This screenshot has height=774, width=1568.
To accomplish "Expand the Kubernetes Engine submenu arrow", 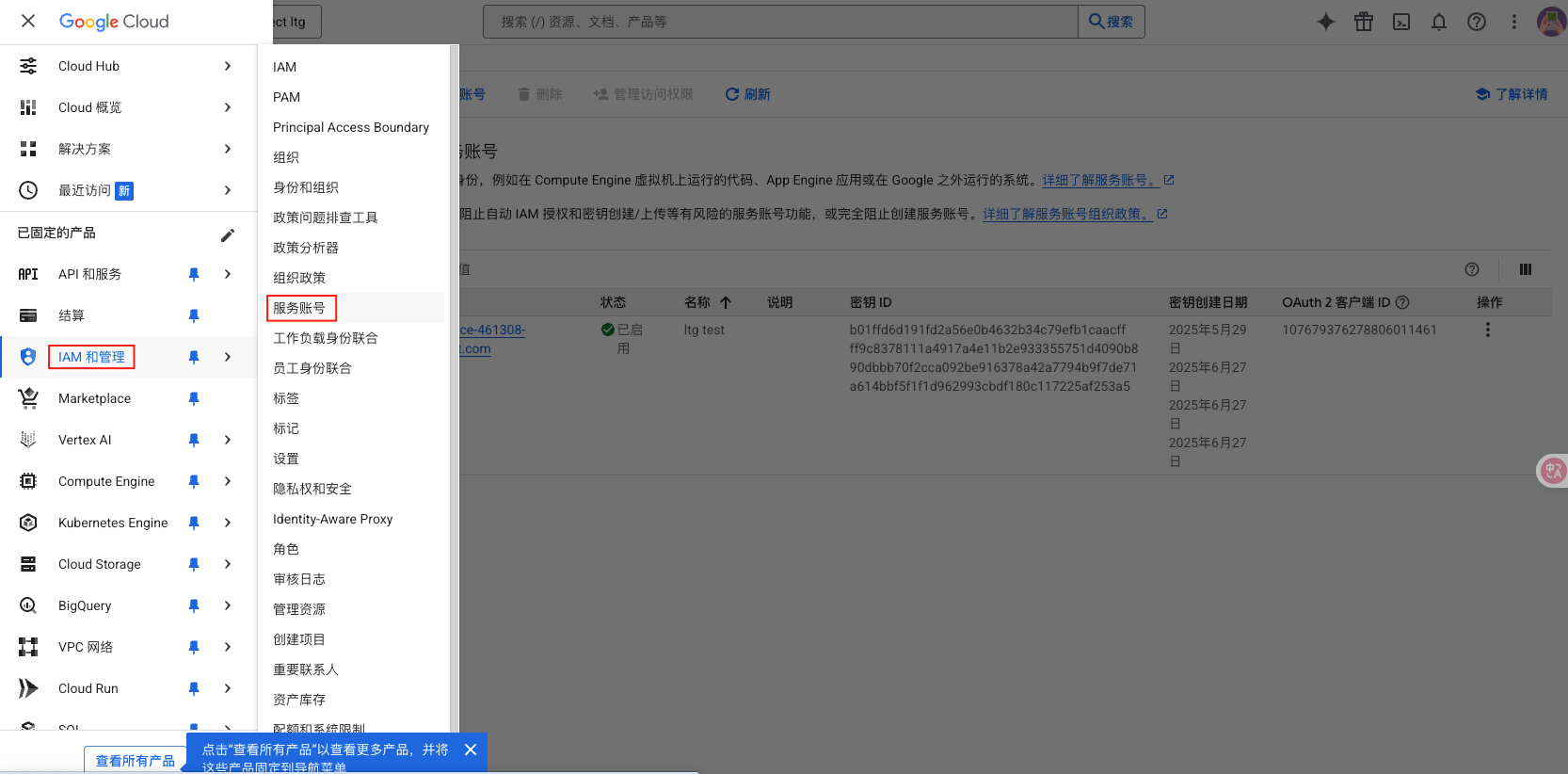I will click(228, 523).
